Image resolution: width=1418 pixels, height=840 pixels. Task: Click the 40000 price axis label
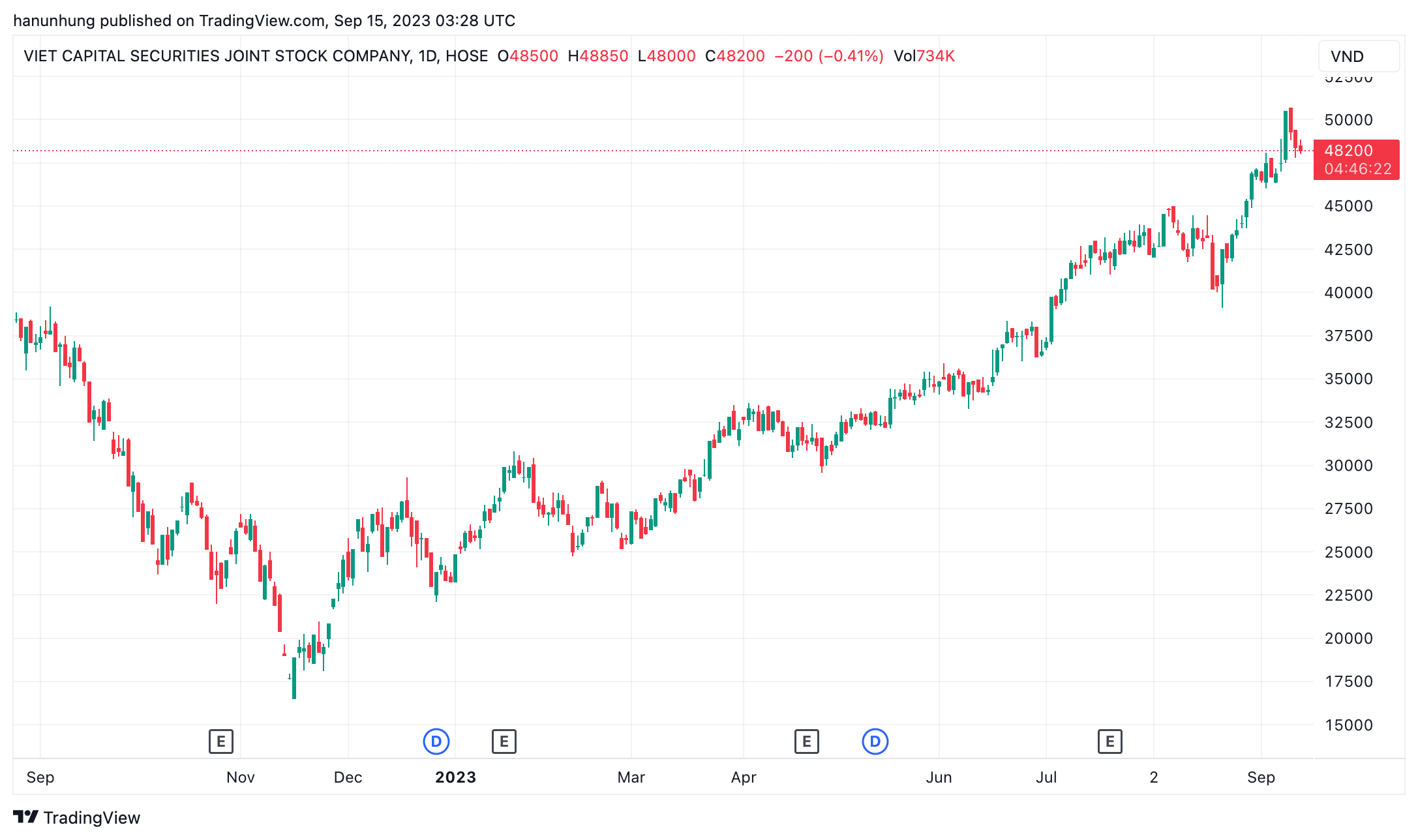click(x=1349, y=293)
